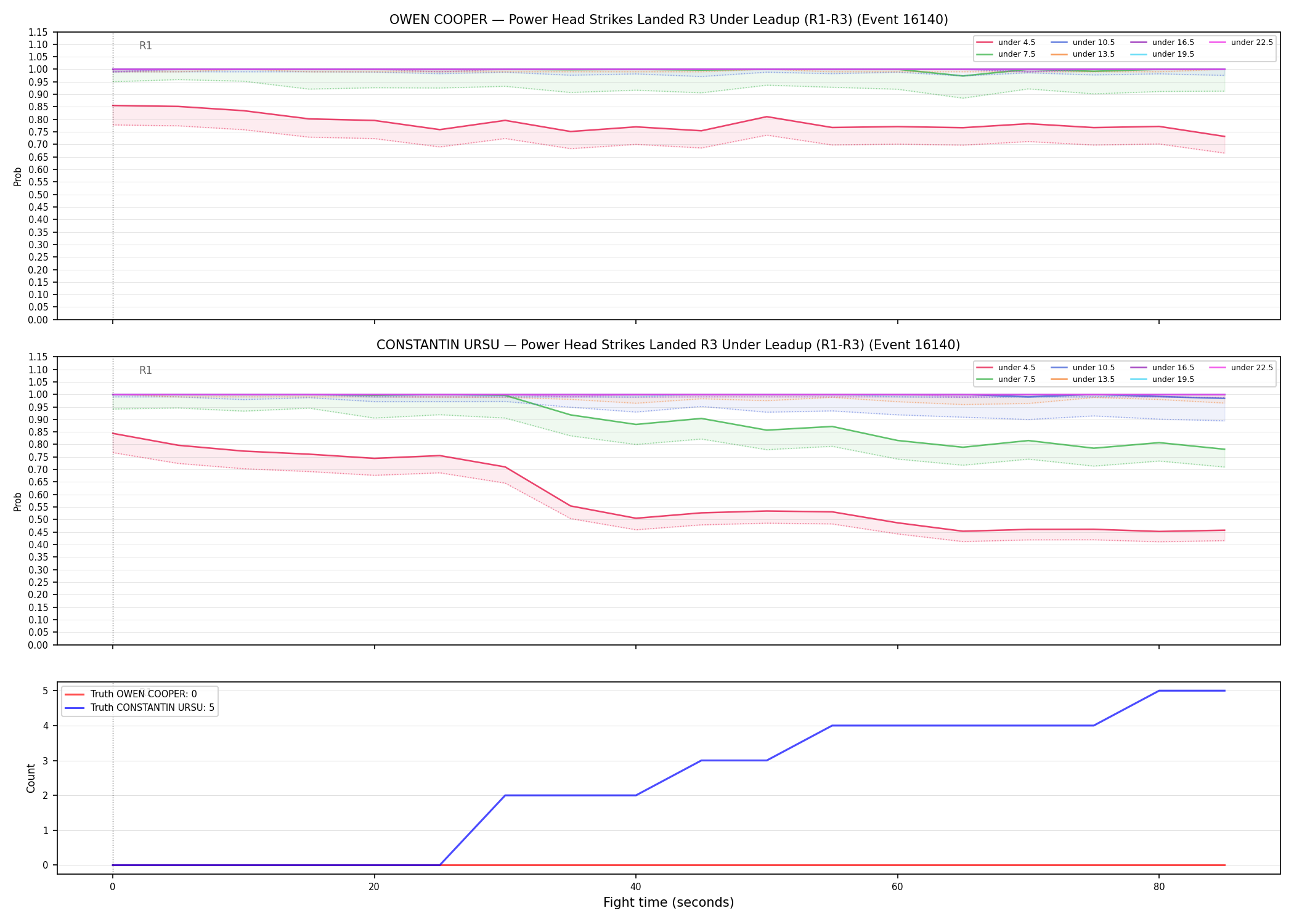Click Count axis tick label '2'

point(45,795)
